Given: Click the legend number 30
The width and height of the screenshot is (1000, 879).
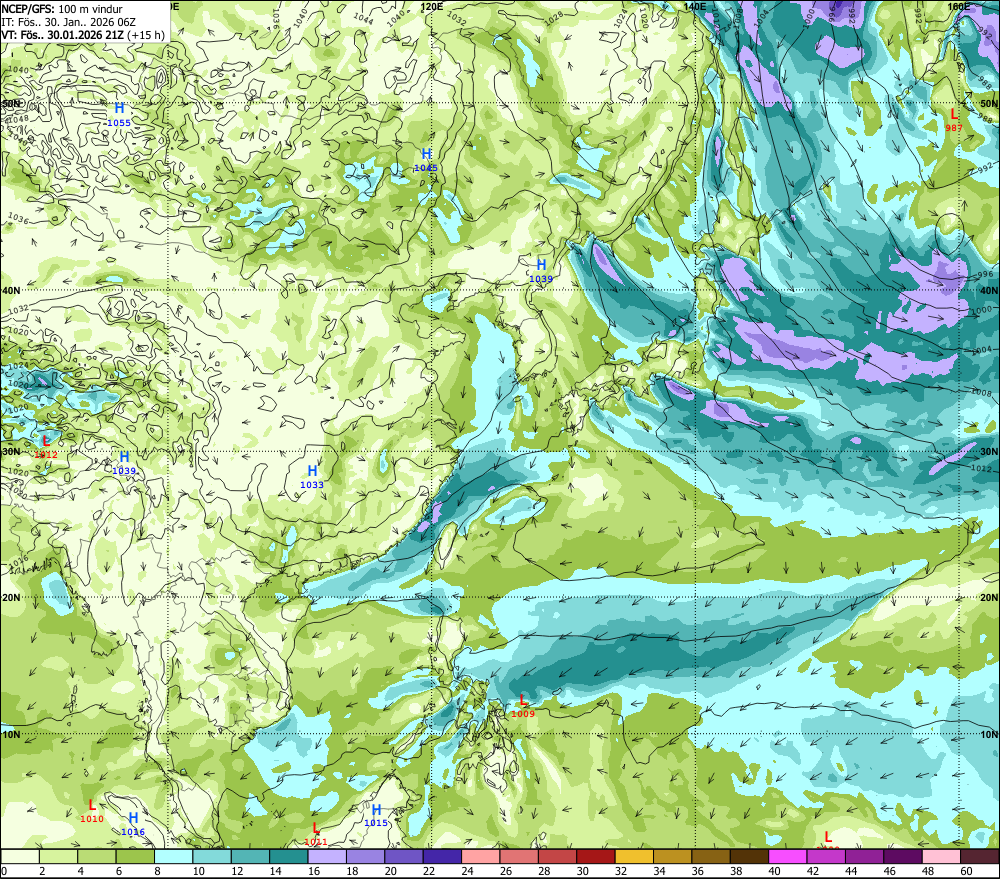Looking at the screenshot, I should 582,871.
